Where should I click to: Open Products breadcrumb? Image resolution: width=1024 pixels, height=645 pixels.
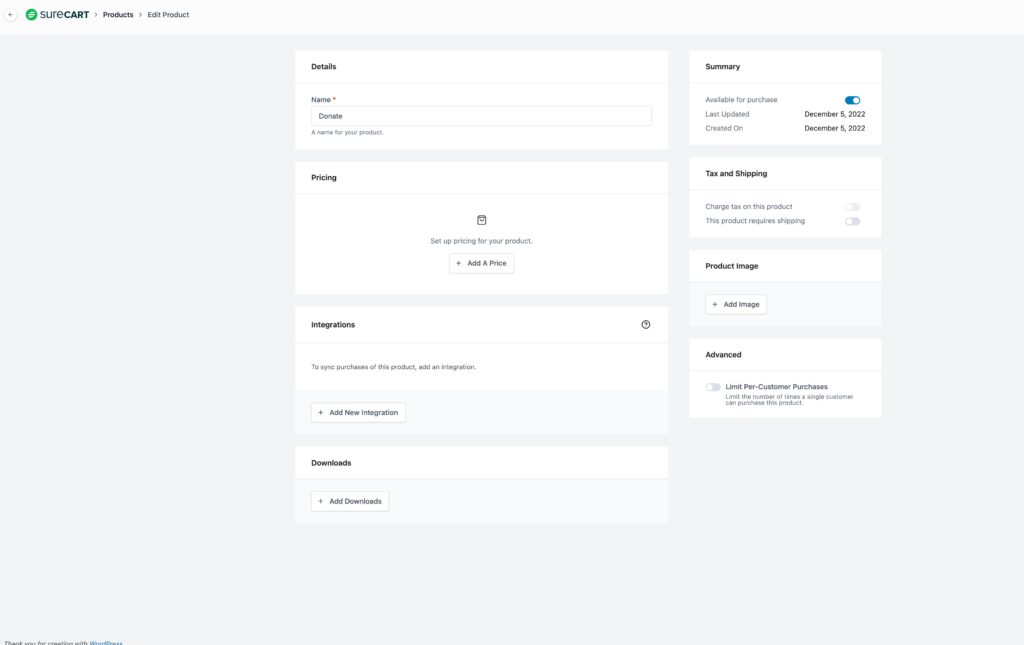point(118,14)
